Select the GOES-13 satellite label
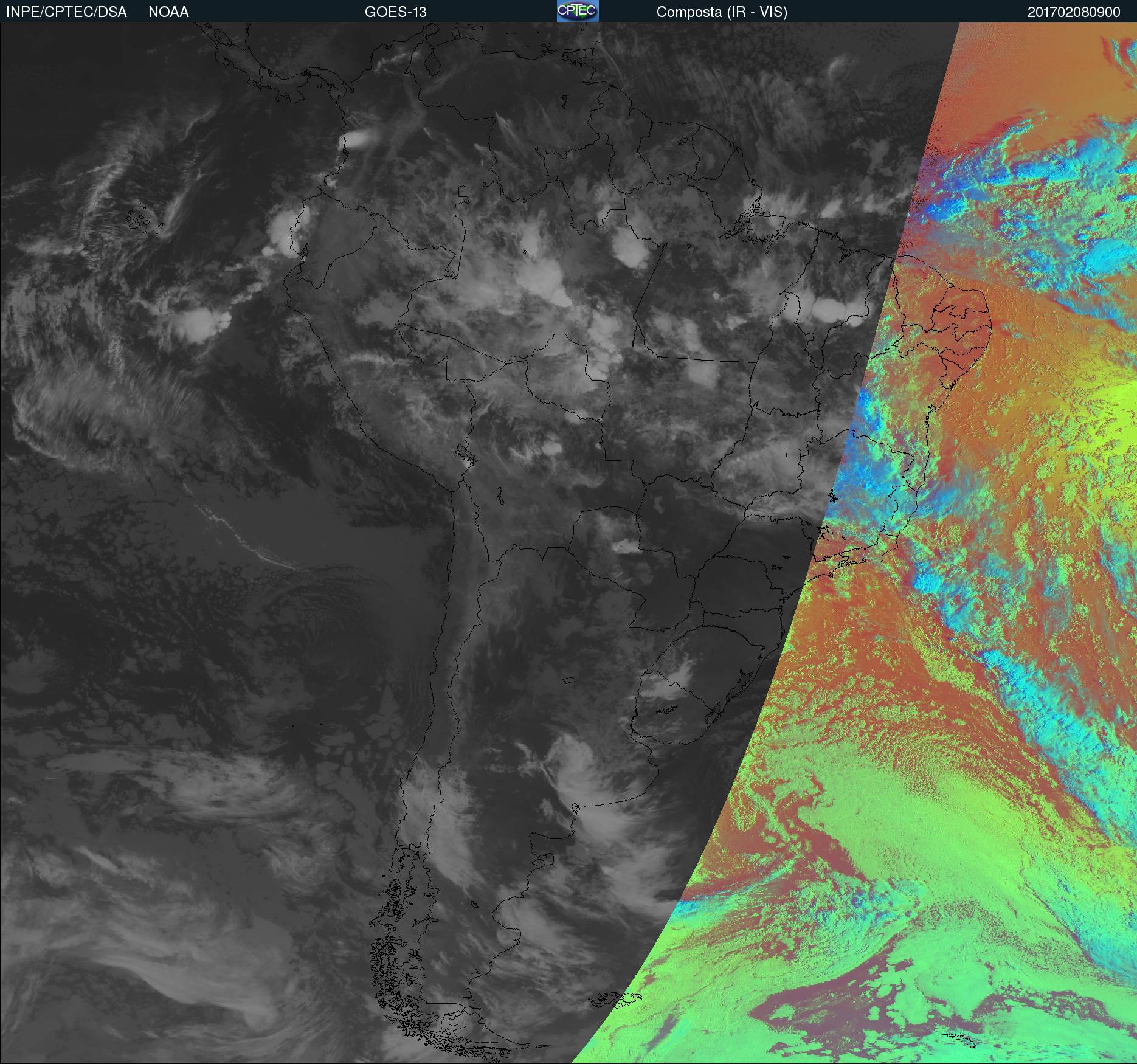The width and height of the screenshot is (1137, 1064). point(395,12)
